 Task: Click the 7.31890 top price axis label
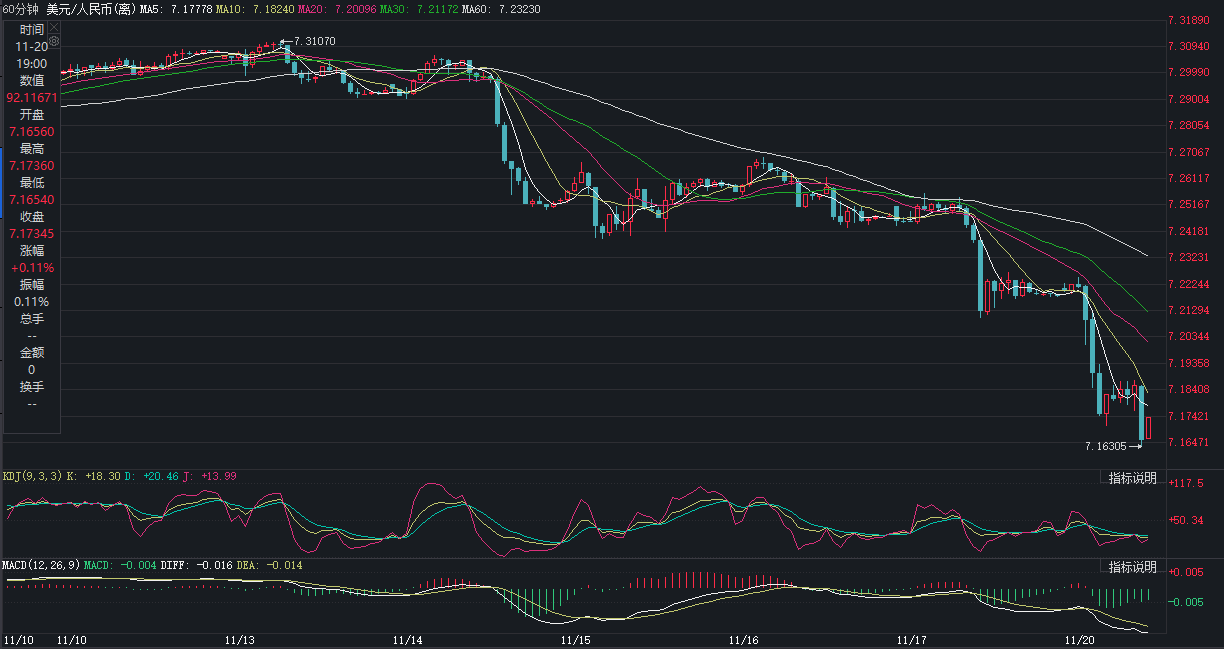coord(1188,20)
